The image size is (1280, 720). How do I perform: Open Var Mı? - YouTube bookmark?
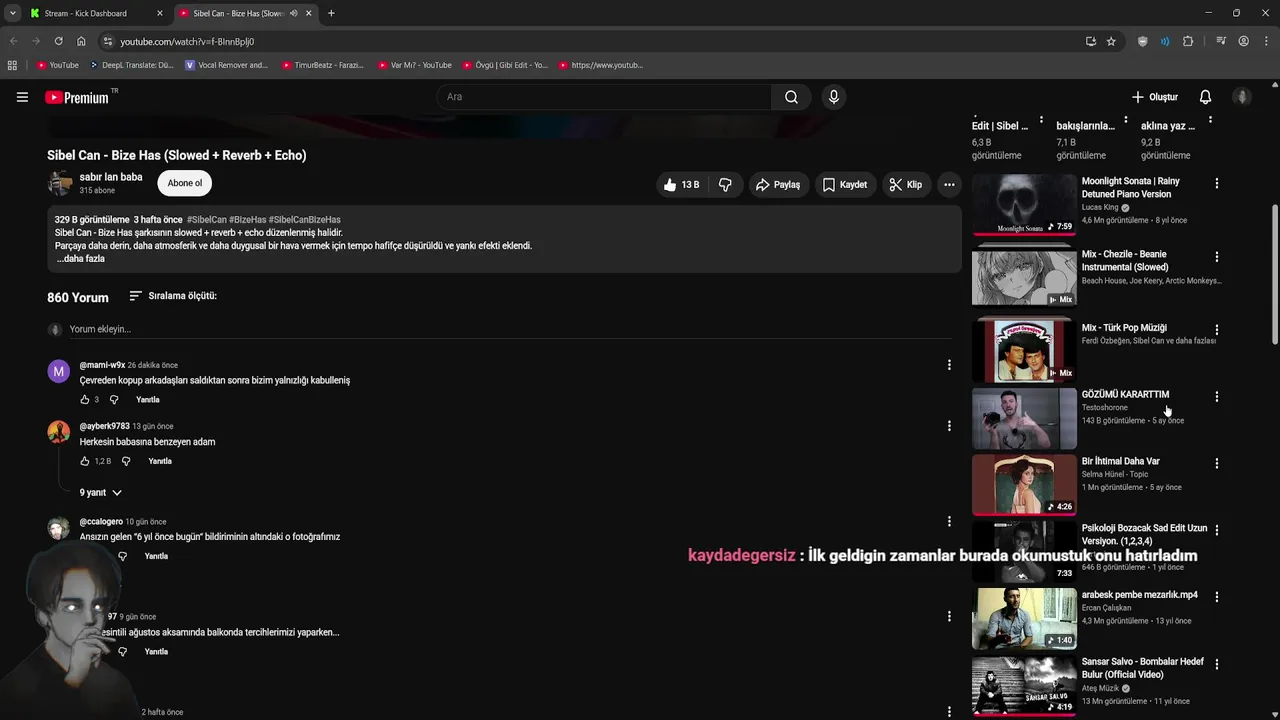[415, 65]
